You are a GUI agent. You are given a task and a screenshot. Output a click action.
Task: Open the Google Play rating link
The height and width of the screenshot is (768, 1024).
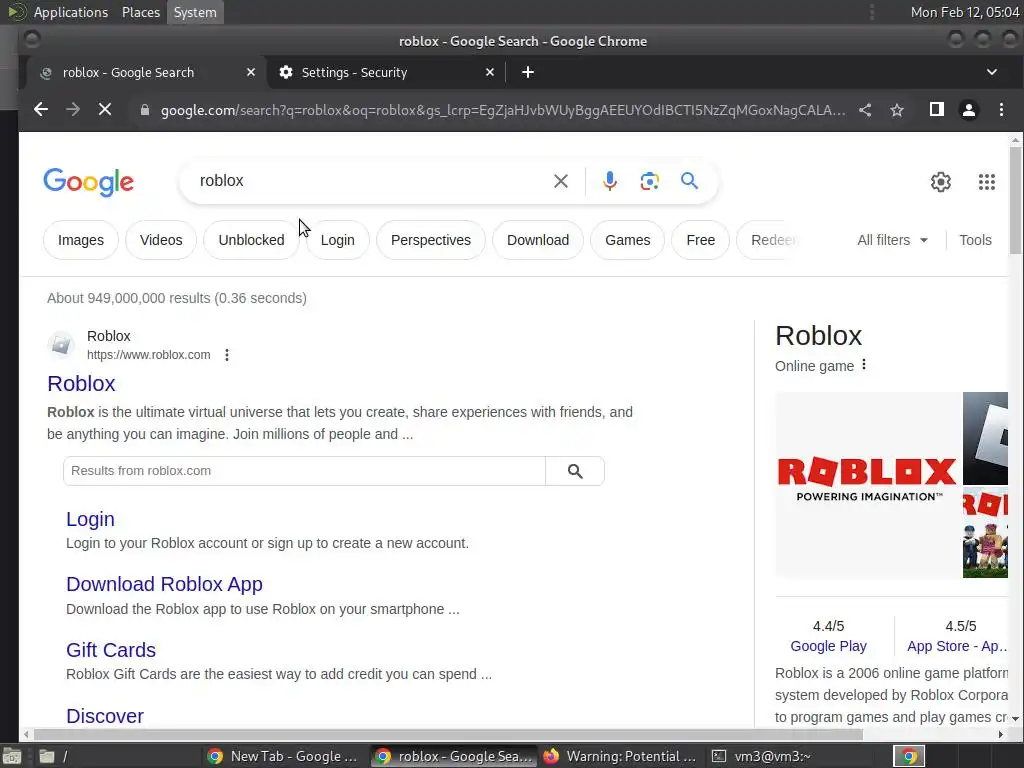tap(828, 647)
